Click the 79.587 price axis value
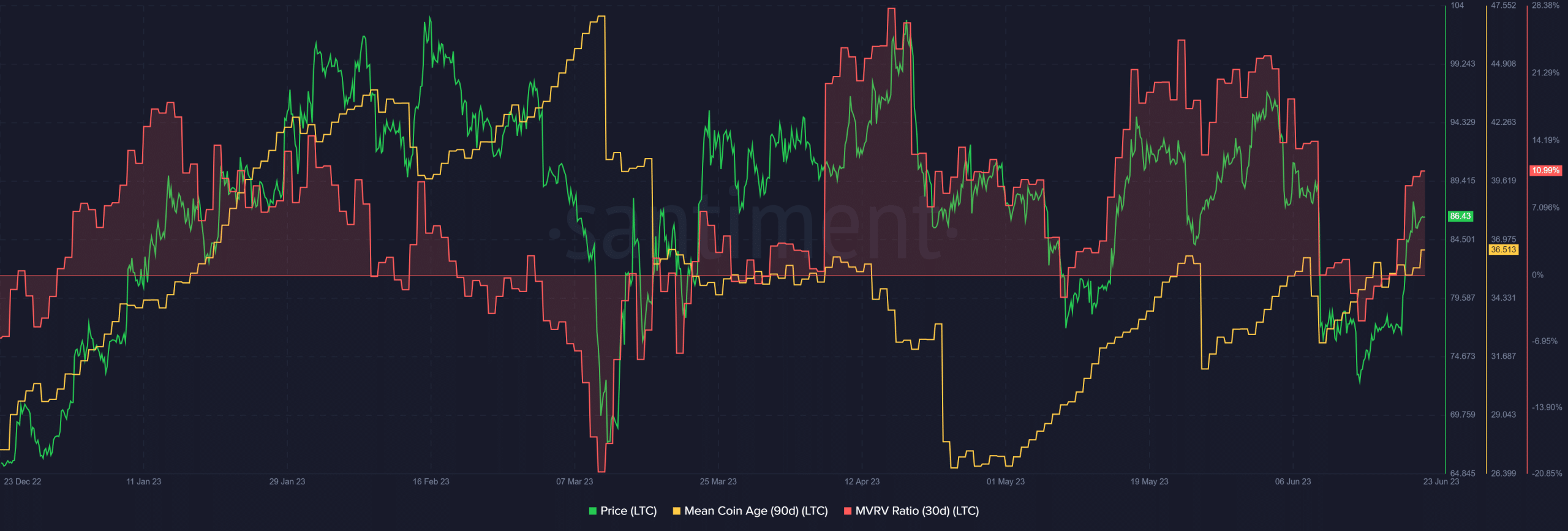This screenshot has width=1568, height=531. click(1463, 298)
